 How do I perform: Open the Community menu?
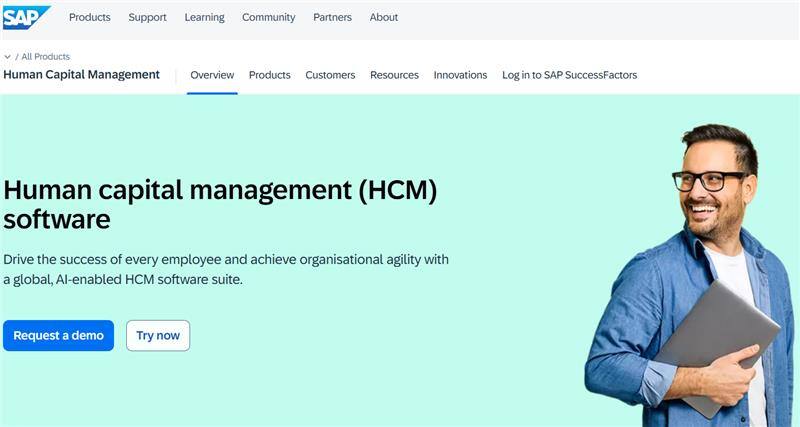(x=269, y=17)
